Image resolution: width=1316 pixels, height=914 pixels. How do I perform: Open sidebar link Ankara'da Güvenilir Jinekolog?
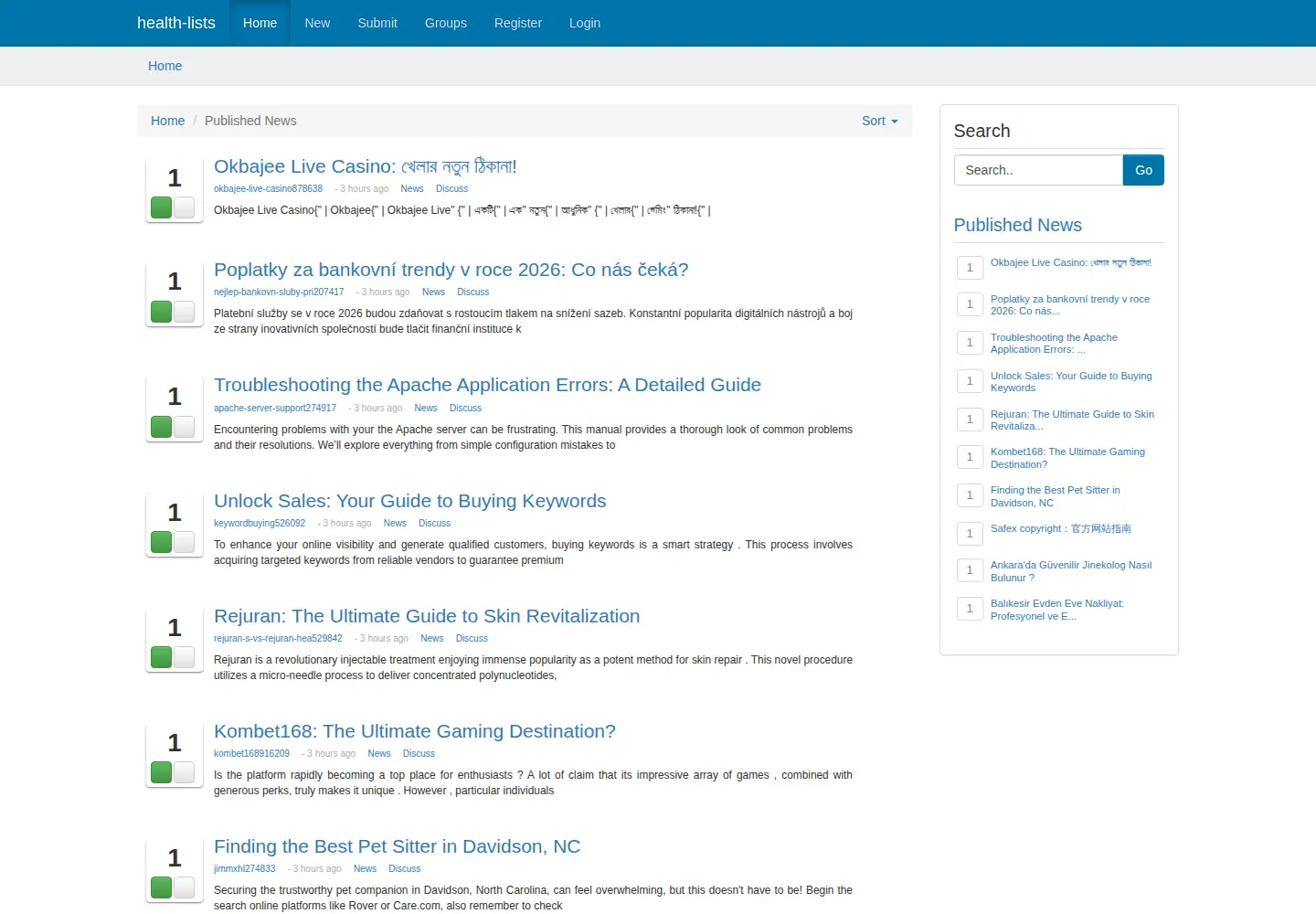coord(1071,571)
